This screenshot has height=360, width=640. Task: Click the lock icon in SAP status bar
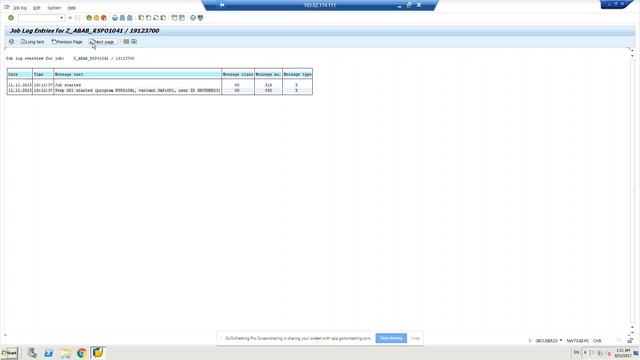tap(630, 340)
